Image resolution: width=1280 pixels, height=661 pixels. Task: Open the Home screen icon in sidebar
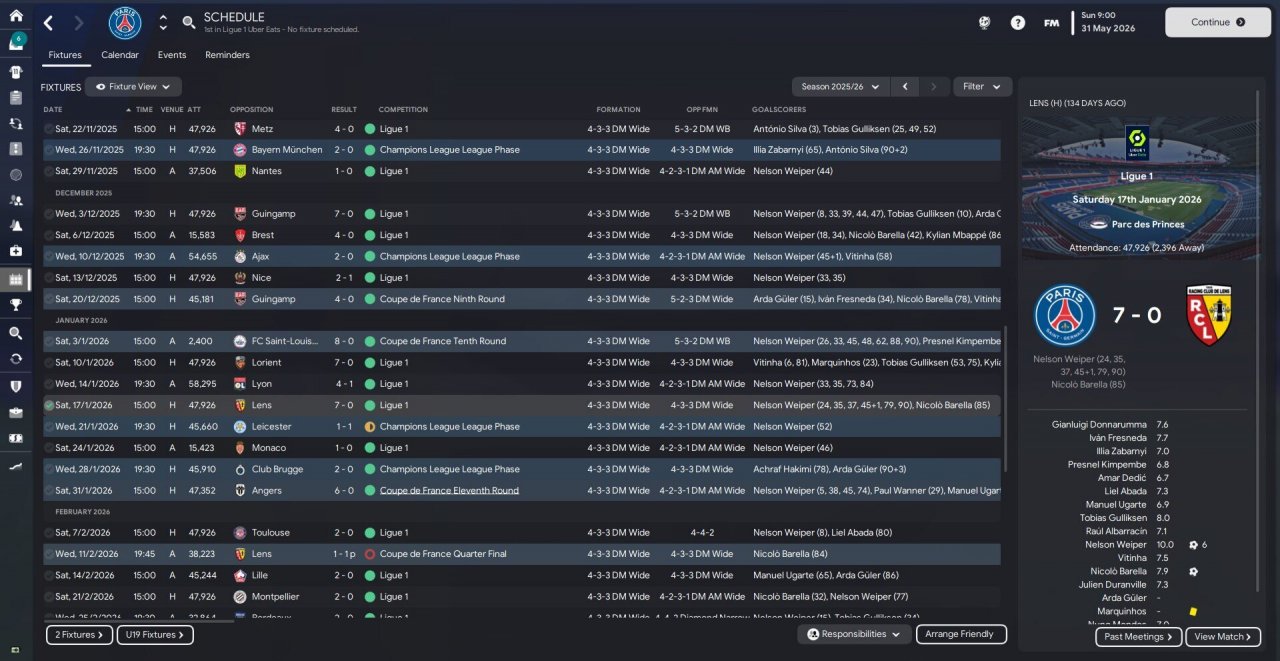16,16
